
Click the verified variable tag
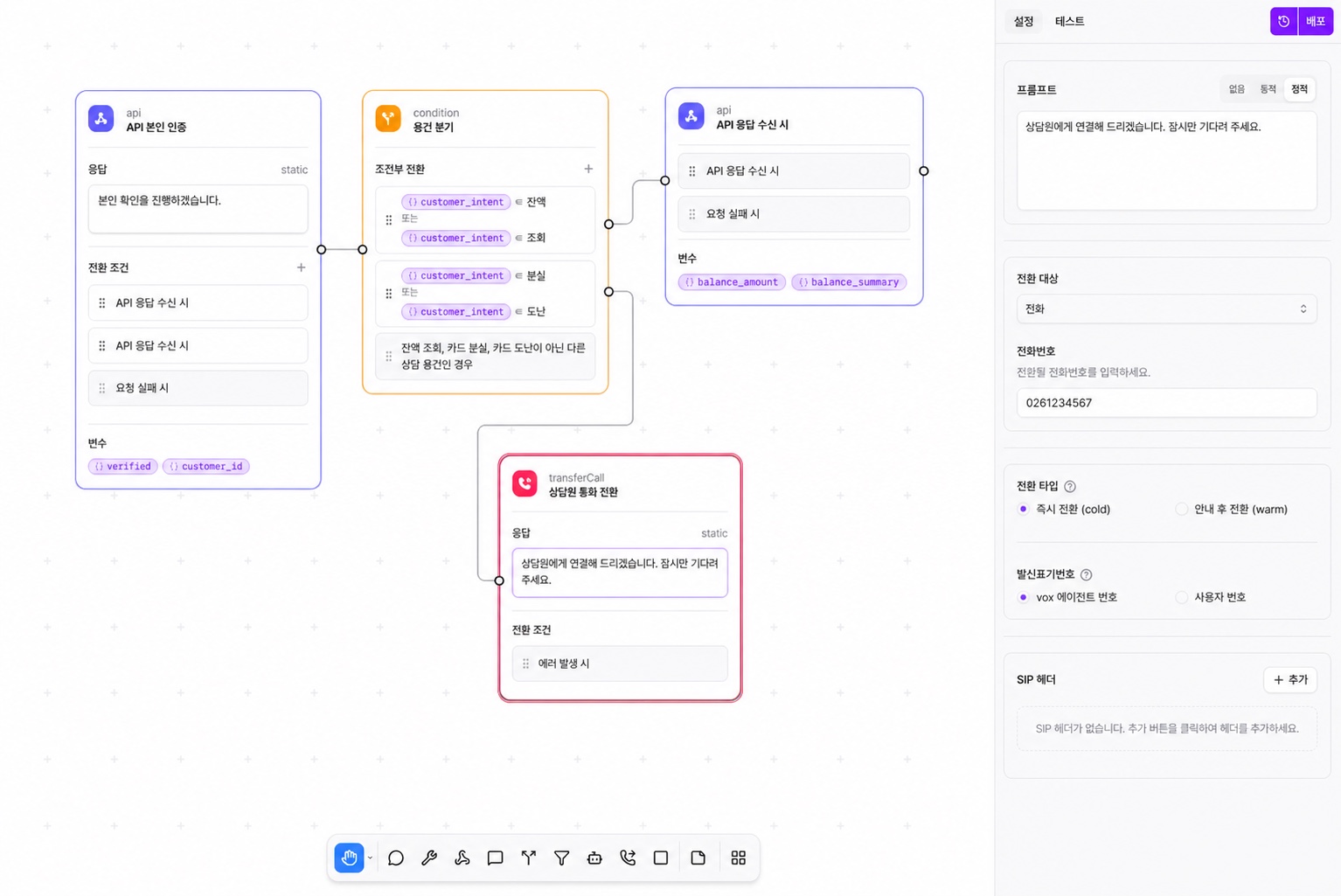(123, 466)
